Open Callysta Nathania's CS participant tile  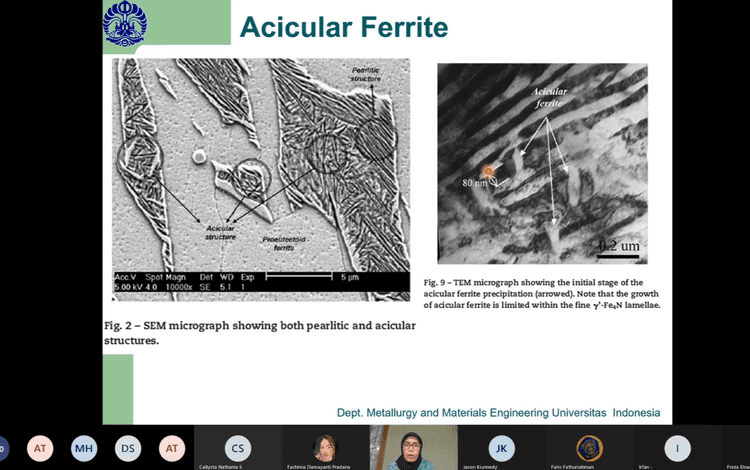coord(238,448)
